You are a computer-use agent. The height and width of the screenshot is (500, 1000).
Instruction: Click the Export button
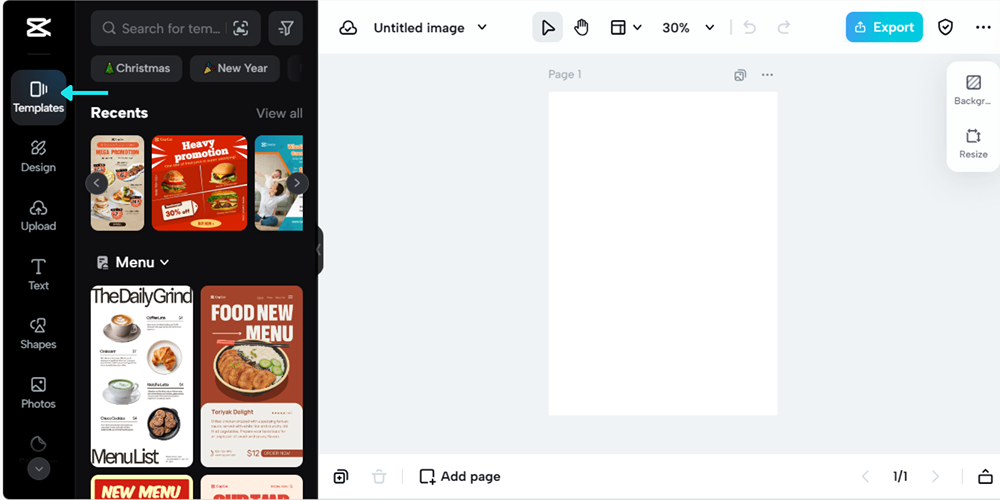point(884,27)
